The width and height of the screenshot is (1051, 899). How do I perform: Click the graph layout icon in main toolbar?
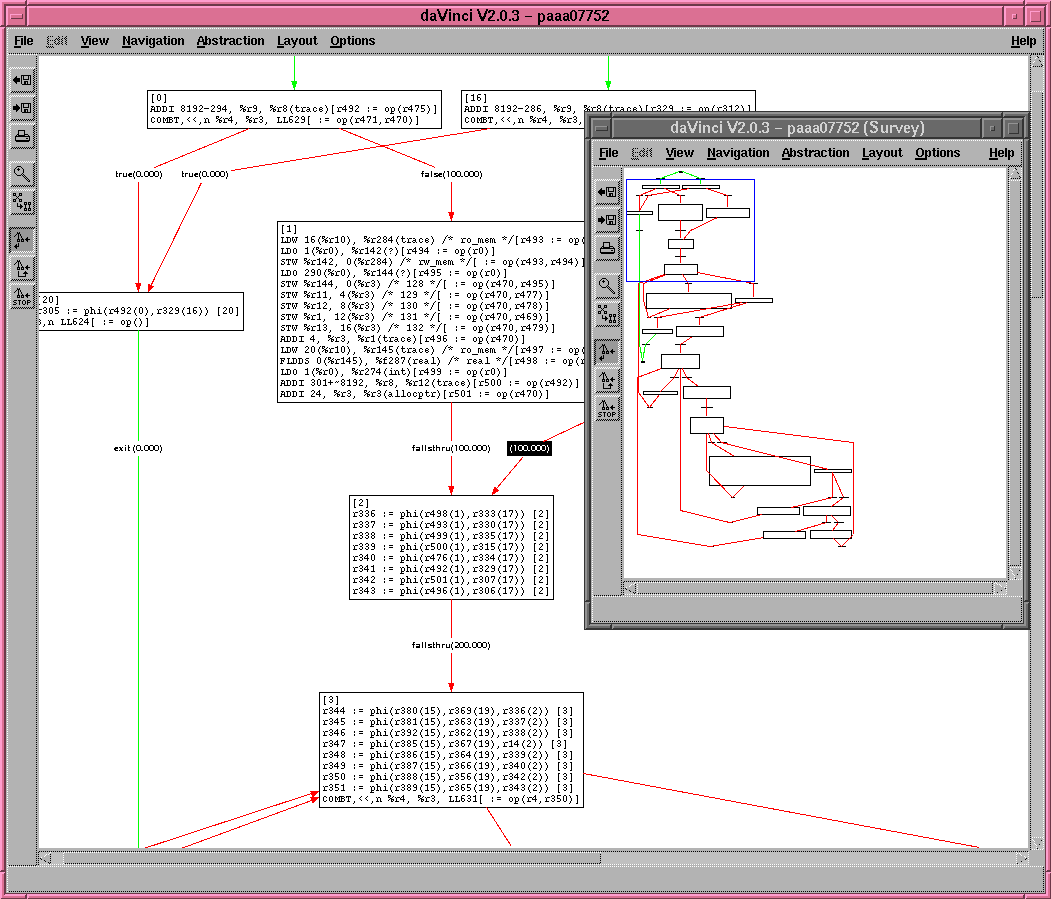coord(22,201)
